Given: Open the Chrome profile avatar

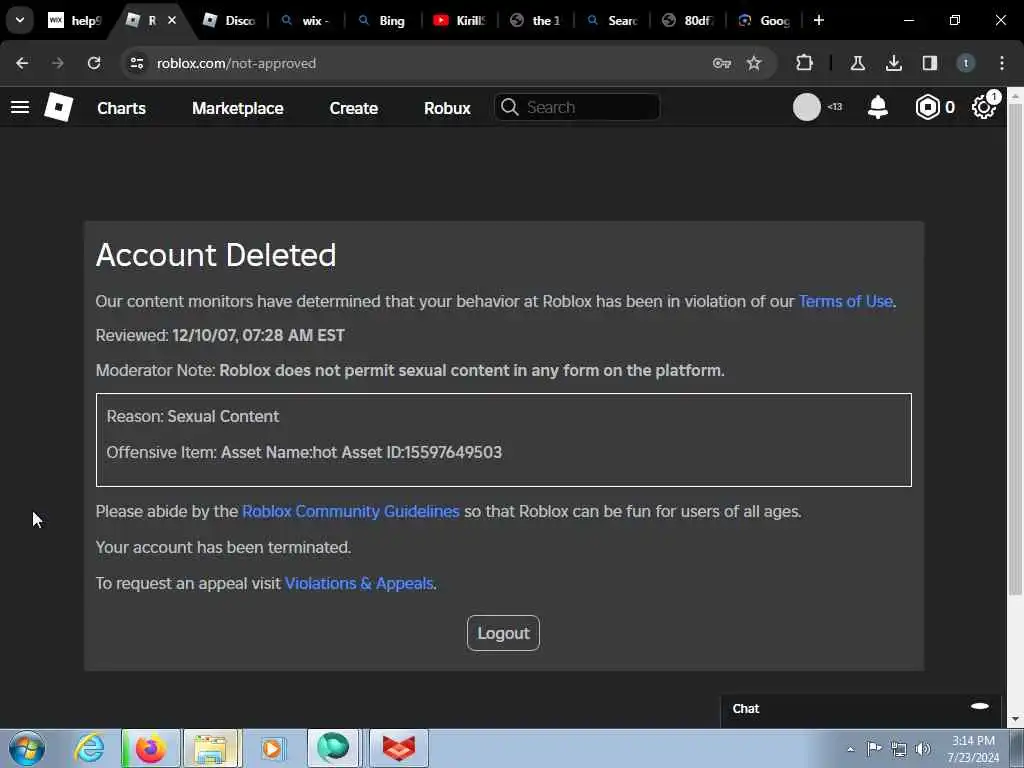Looking at the screenshot, I should pos(966,63).
